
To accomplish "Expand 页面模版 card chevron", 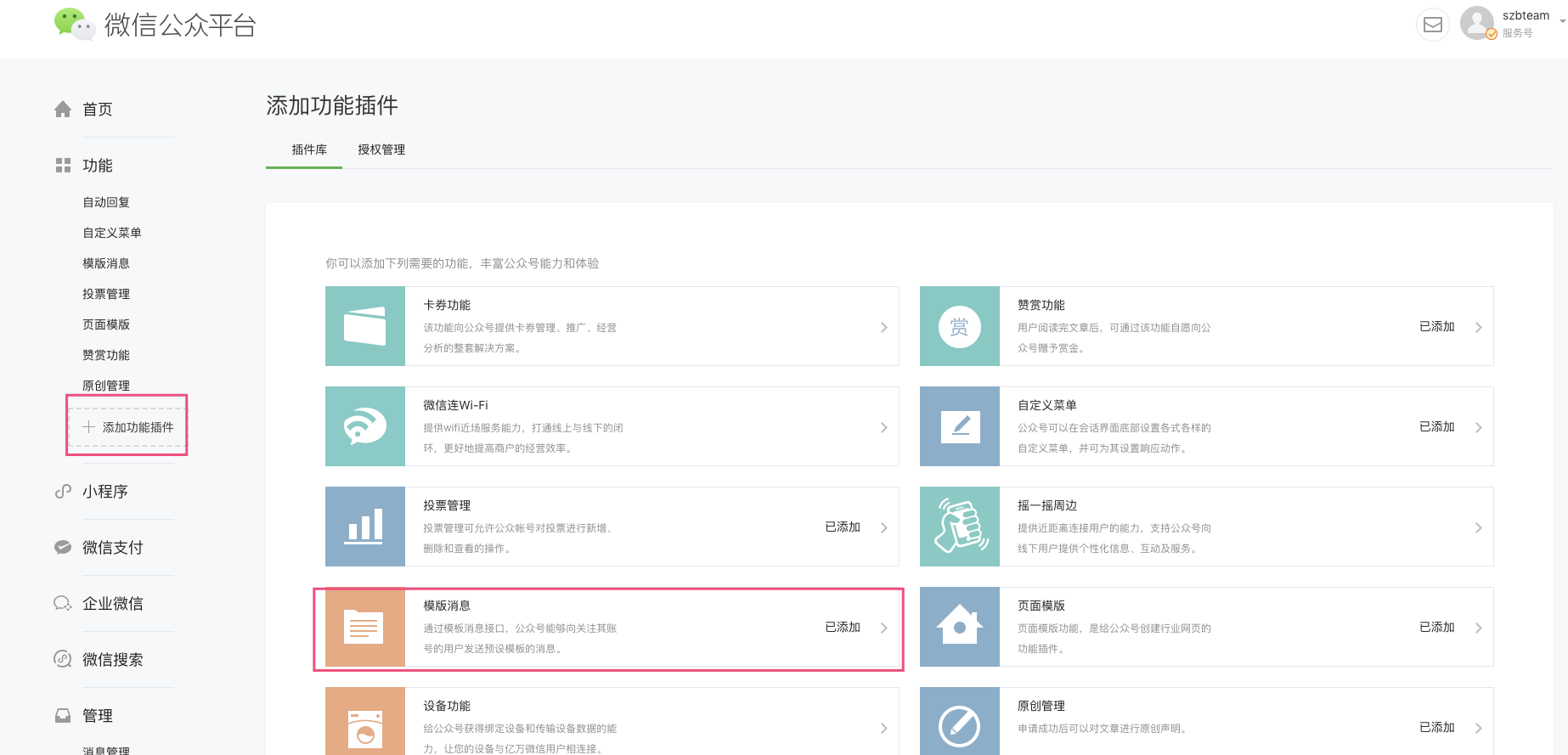I will click(1478, 628).
